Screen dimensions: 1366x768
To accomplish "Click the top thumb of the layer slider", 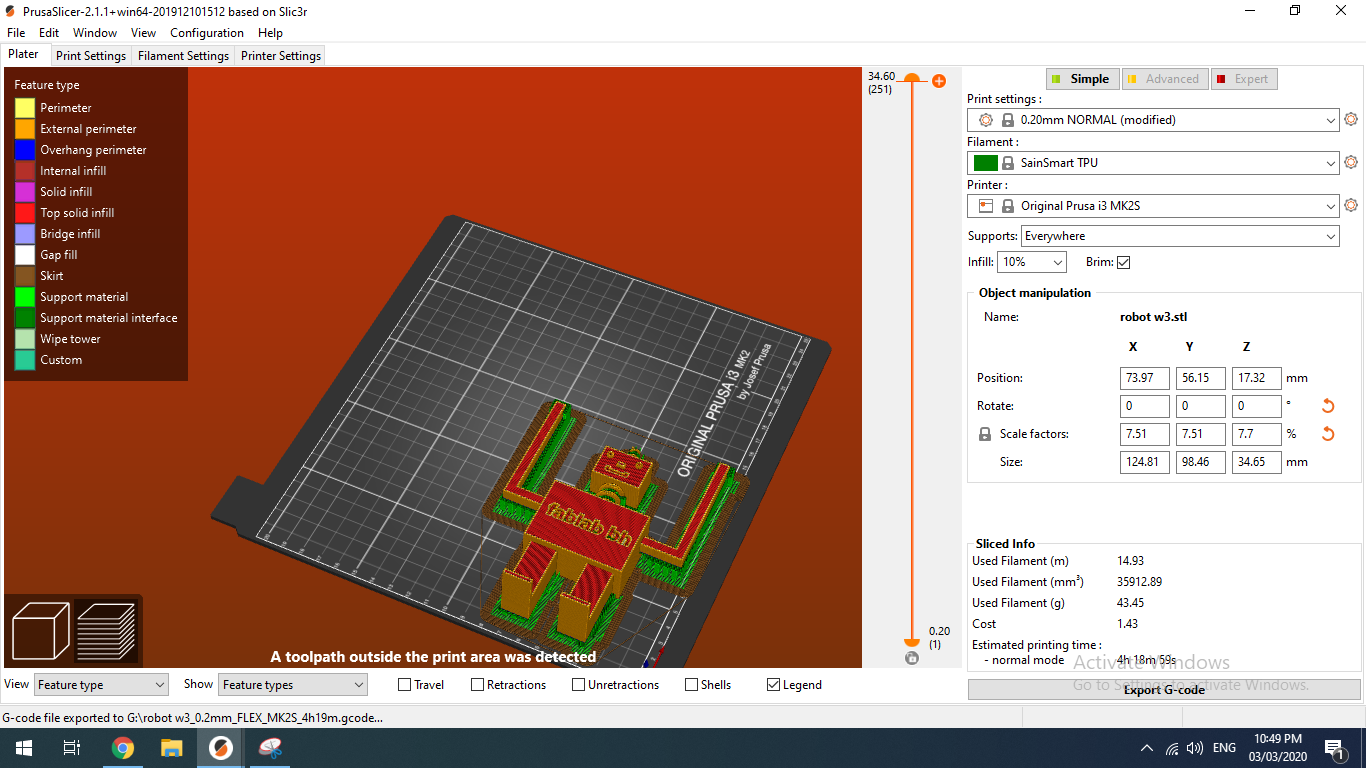I will pyautogui.click(x=911, y=79).
